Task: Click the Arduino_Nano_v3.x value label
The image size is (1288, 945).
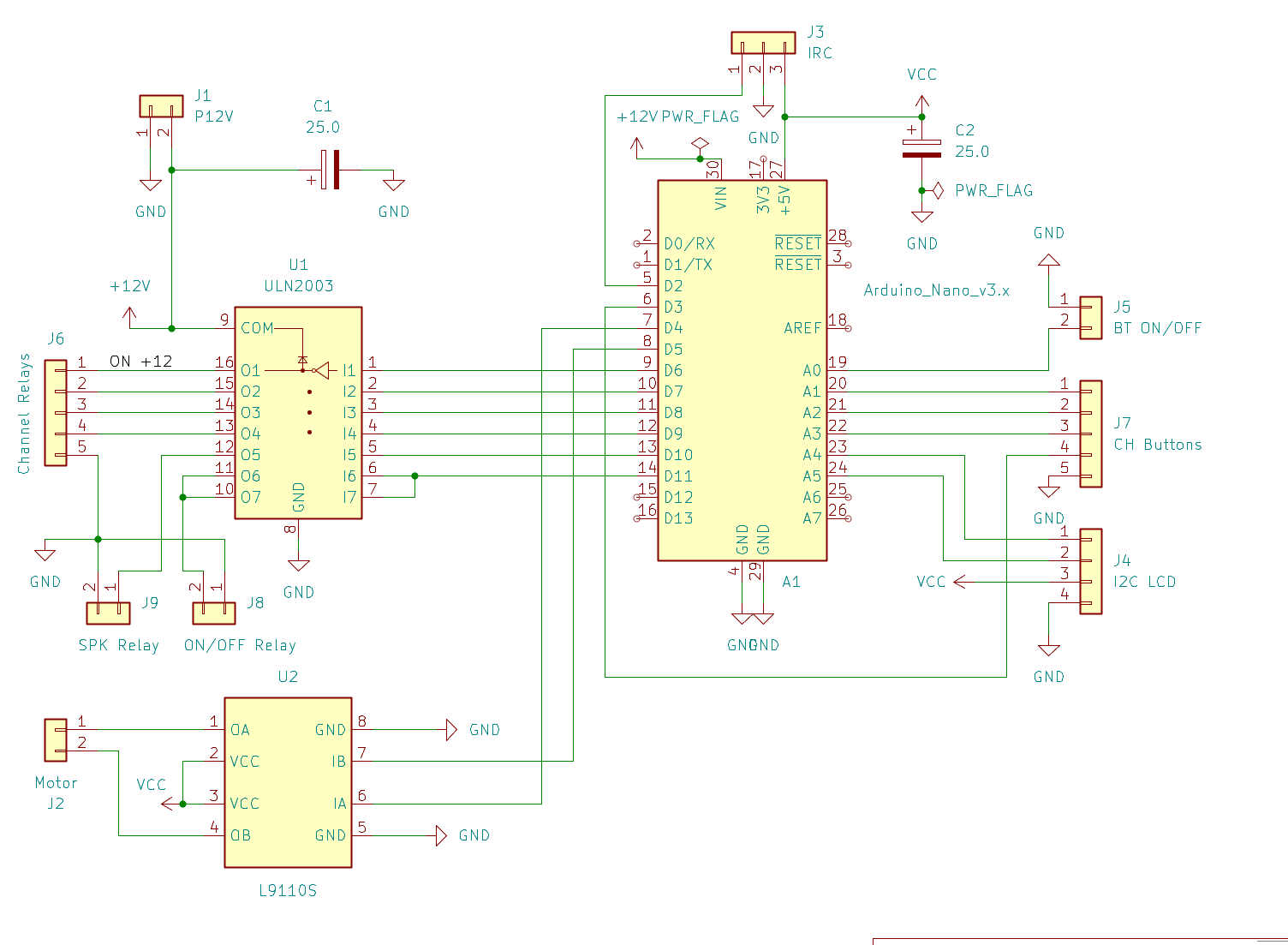Action: point(936,290)
